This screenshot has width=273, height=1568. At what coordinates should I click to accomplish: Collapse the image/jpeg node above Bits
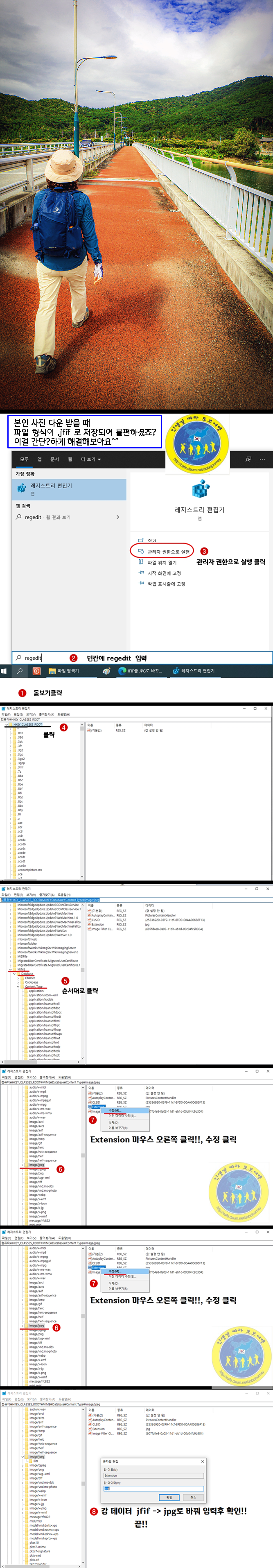coord(23,1456)
